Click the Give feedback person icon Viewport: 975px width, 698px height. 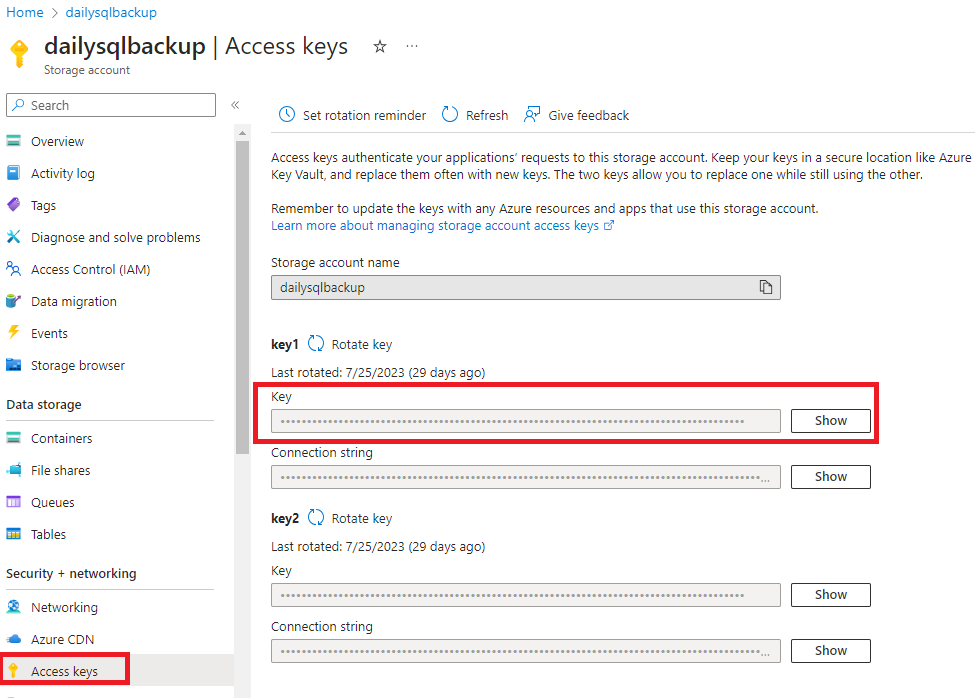point(532,114)
